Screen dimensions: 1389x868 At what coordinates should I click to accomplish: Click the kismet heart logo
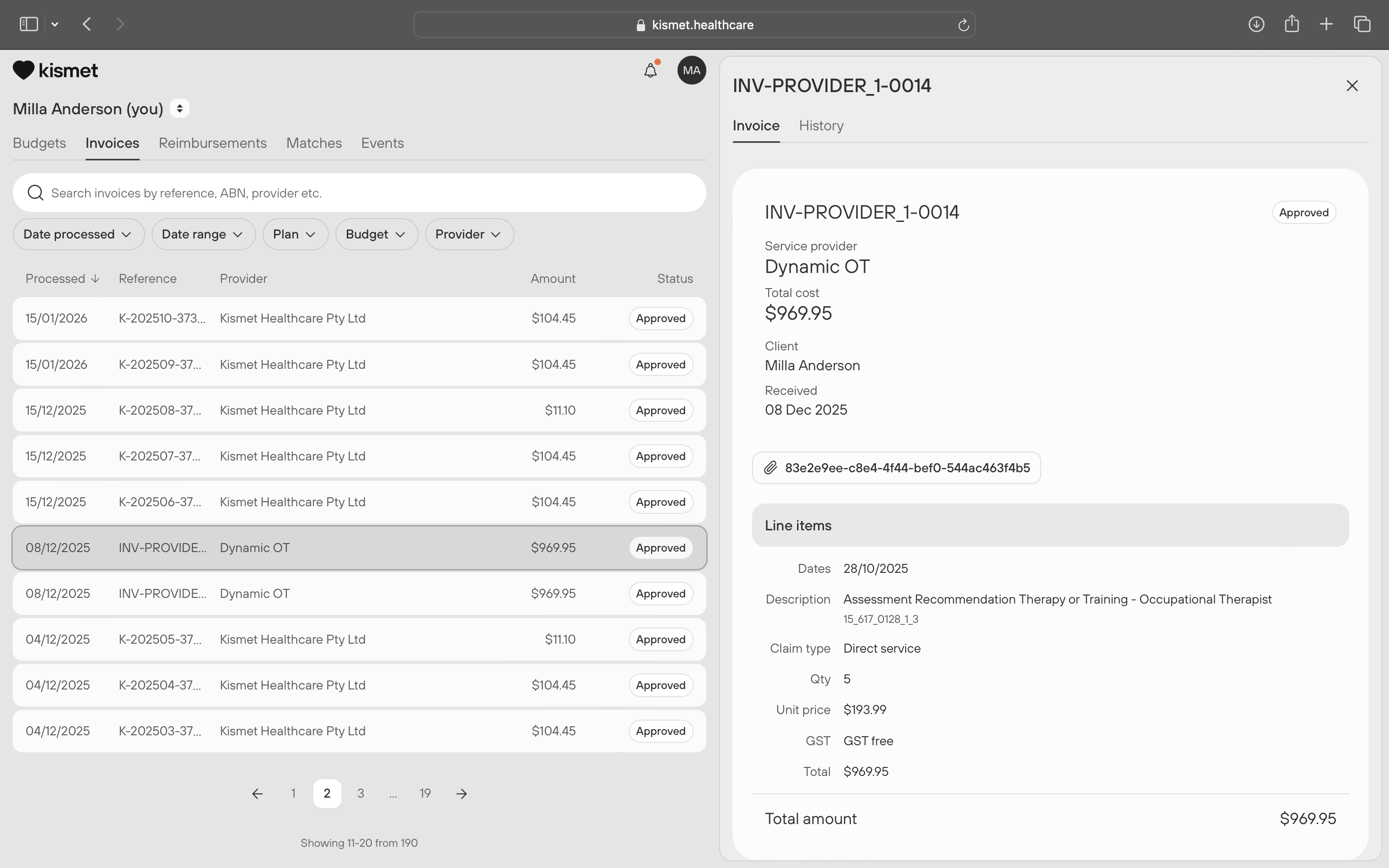[55, 70]
